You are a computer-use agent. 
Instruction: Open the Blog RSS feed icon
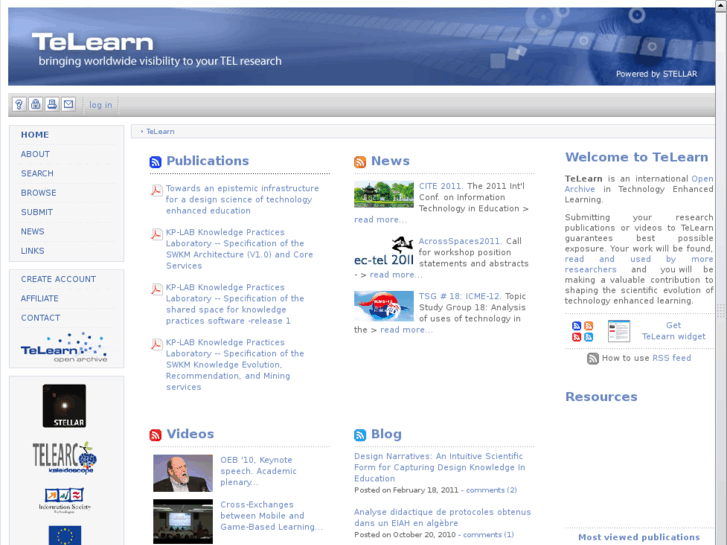360,435
